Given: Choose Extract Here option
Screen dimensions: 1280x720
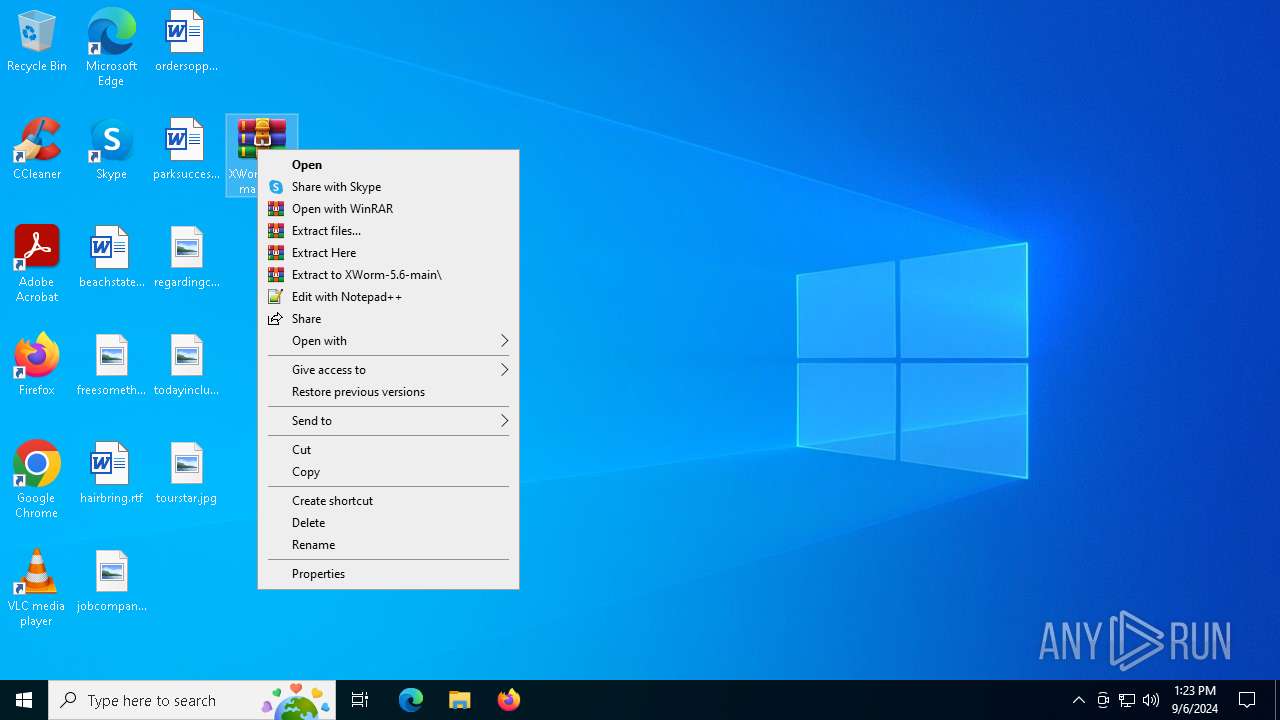Looking at the screenshot, I should coord(388,253).
